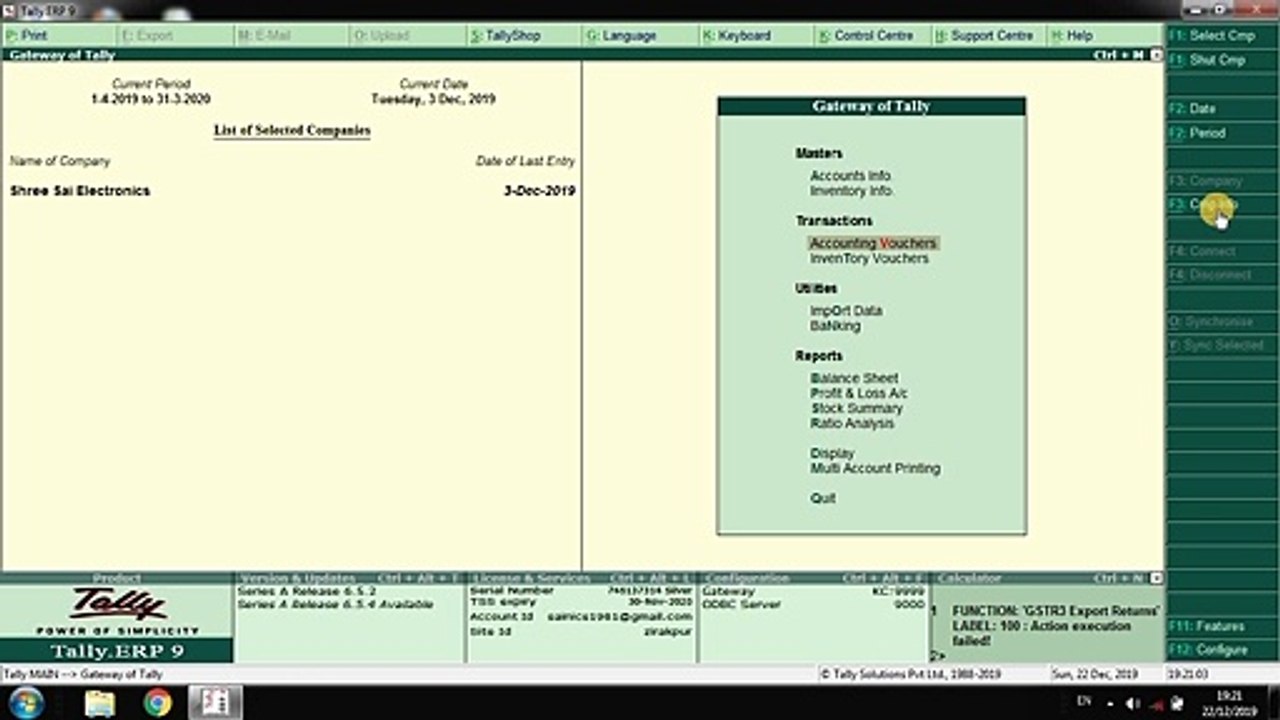Close Gateway of Tally panel with X icon
Screen dimensions: 1280x720
pyautogui.click(x=1157, y=55)
